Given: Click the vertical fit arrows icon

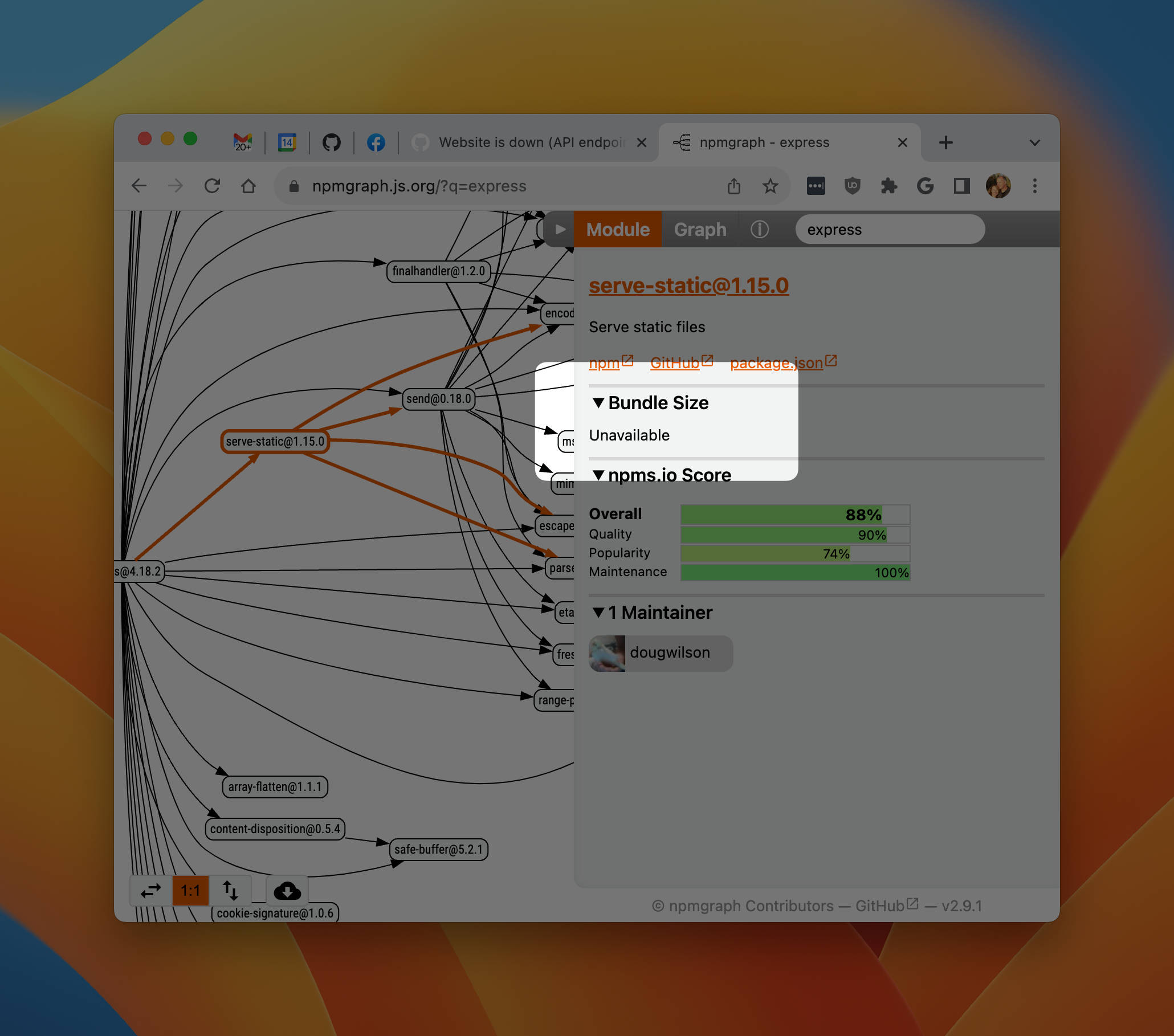Looking at the screenshot, I should 230,890.
